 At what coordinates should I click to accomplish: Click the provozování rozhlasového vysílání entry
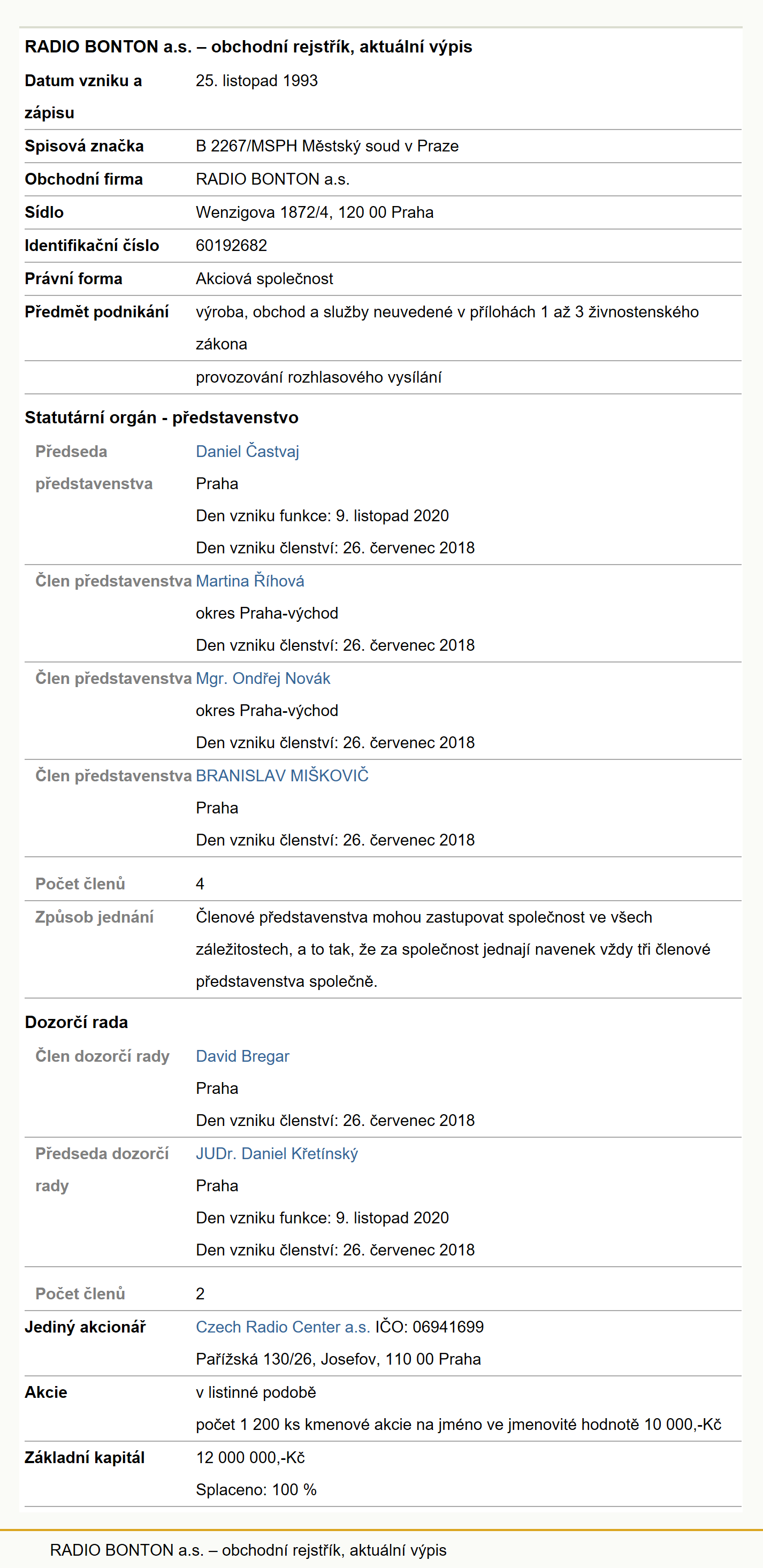318,377
